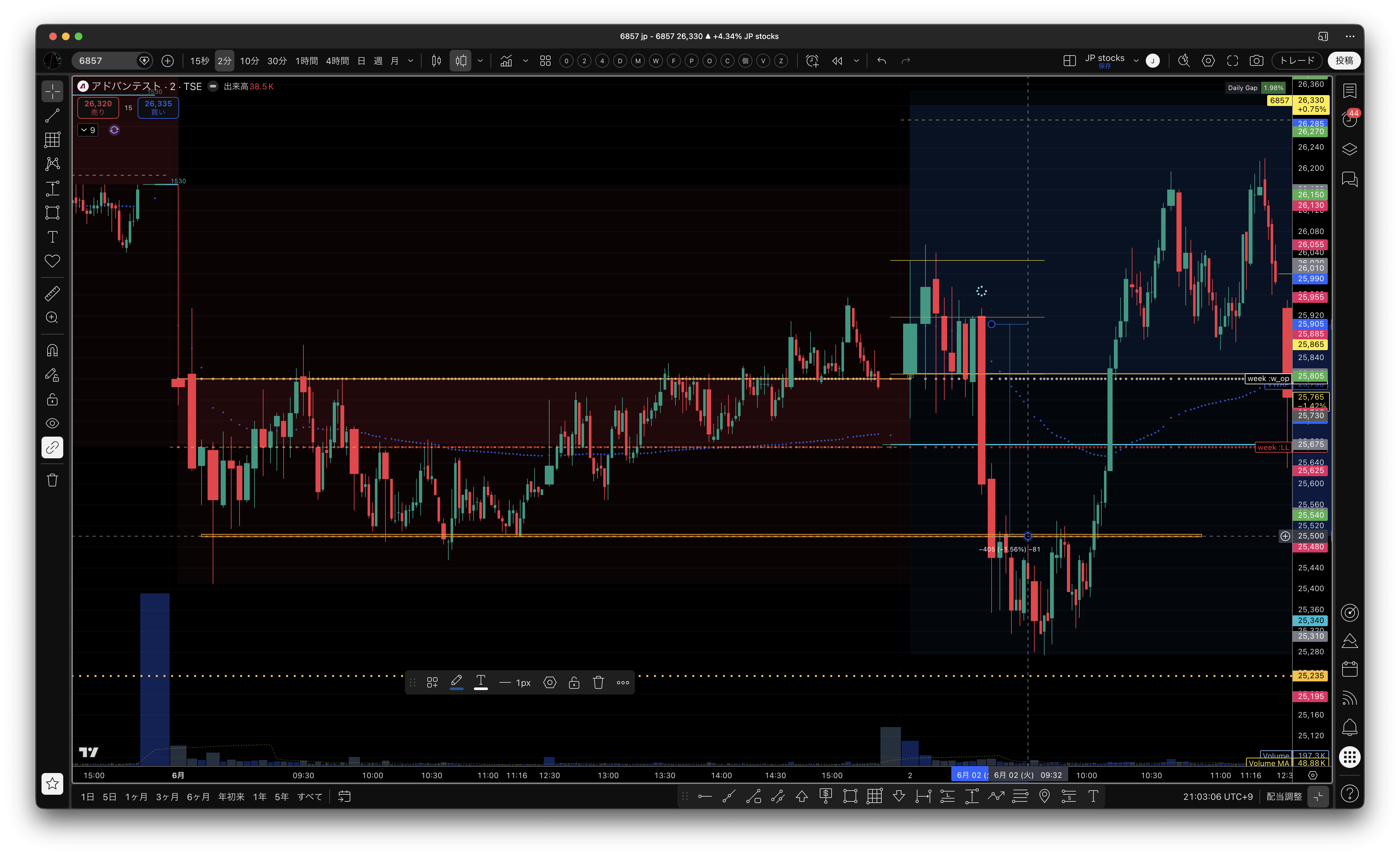Image resolution: width=1400 pixels, height=856 pixels.
Task: Open quick search
Action: (x=1184, y=61)
